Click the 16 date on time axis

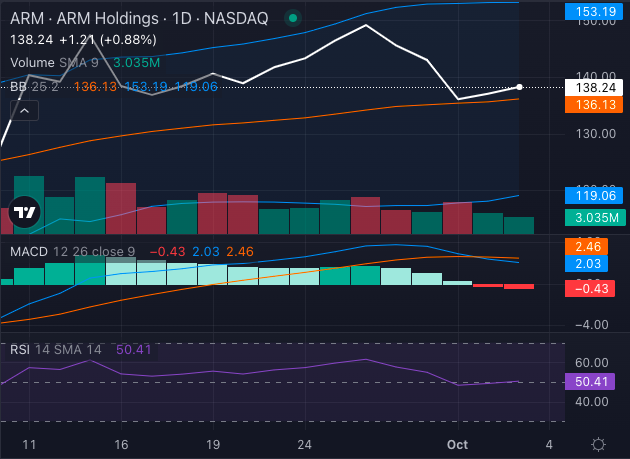click(121, 445)
